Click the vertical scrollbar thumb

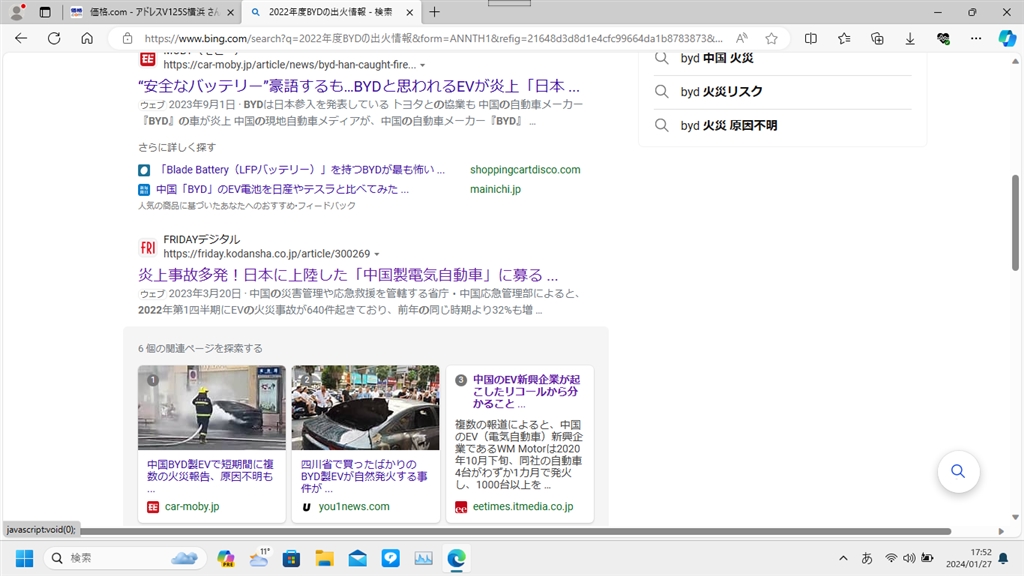(1015, 222)
